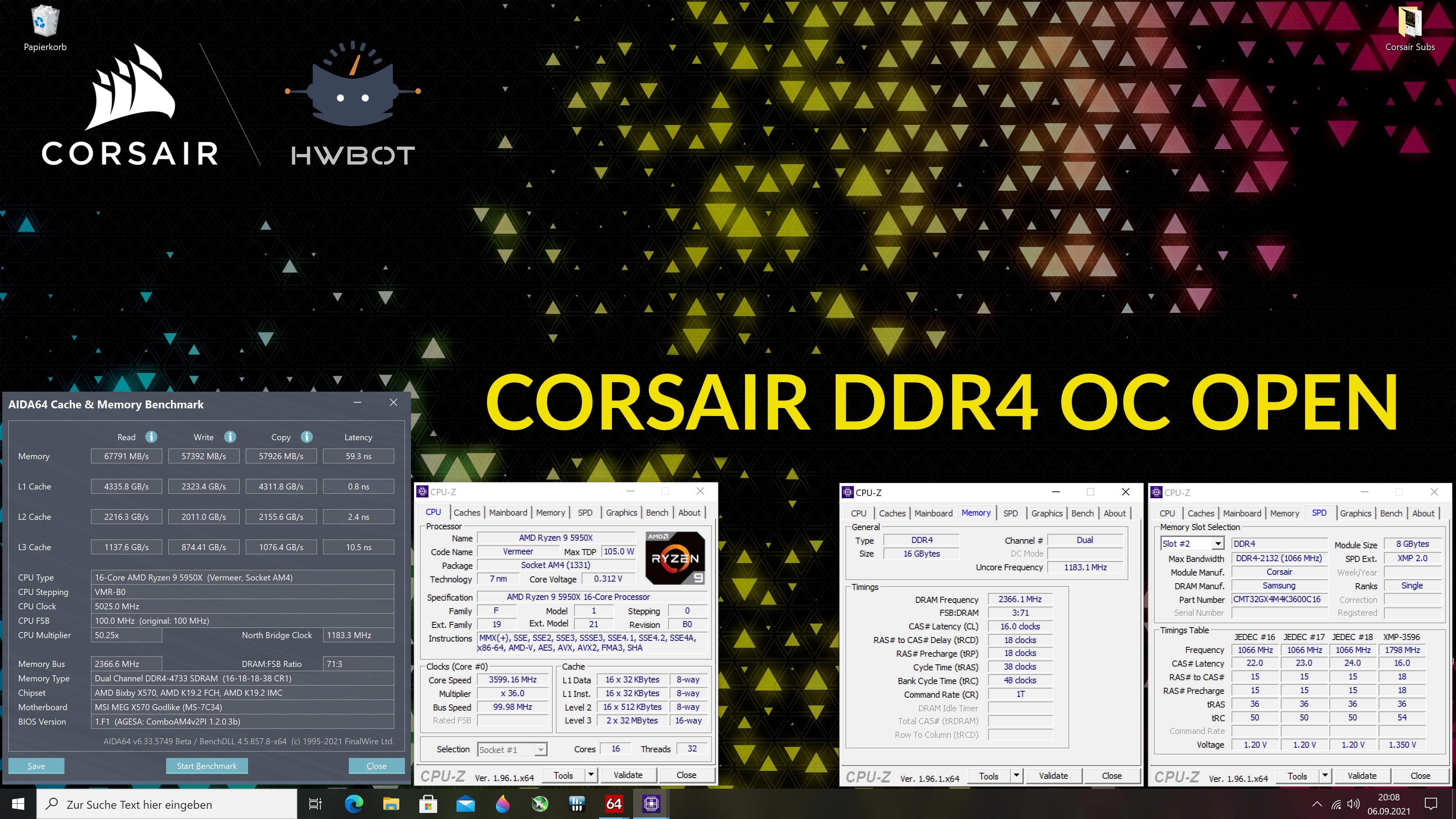Launch Microsoft Edge from the taskbar

pyautogui.click(x=354, y=804)
